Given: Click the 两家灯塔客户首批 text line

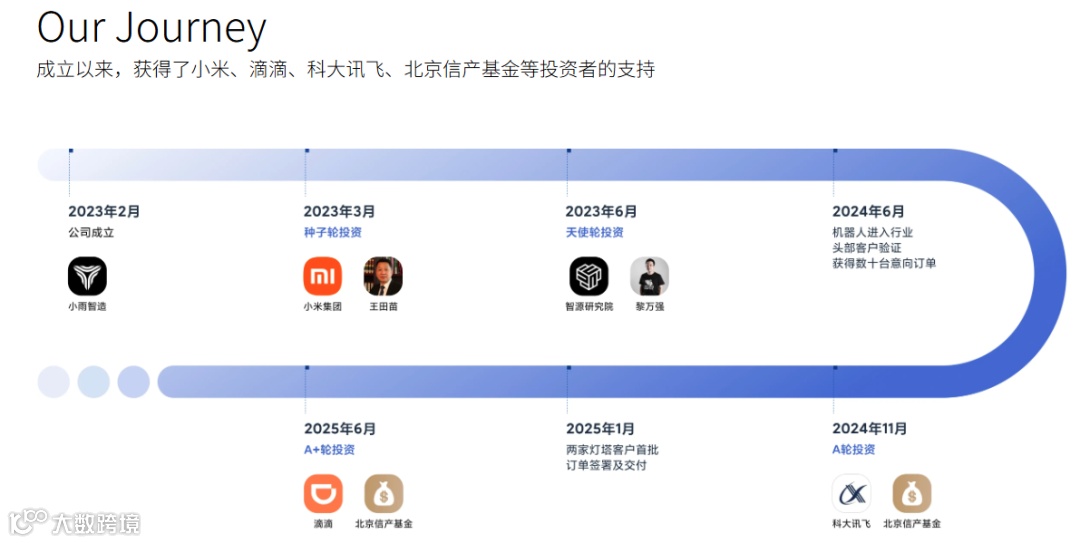Looking at the screenshot, I should click(612, 449).
